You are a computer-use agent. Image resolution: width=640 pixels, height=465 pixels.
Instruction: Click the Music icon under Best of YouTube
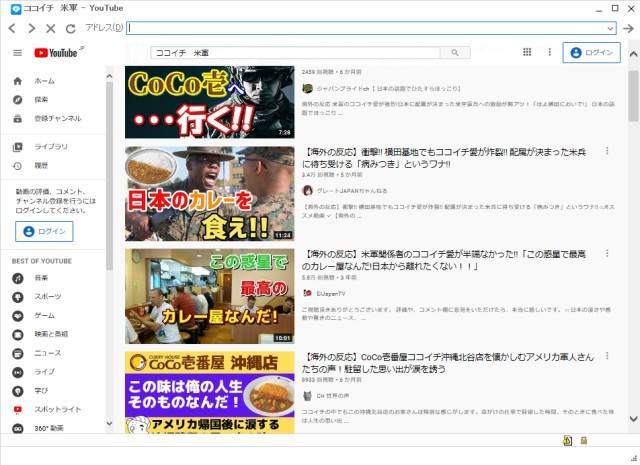tap(18, 278)
